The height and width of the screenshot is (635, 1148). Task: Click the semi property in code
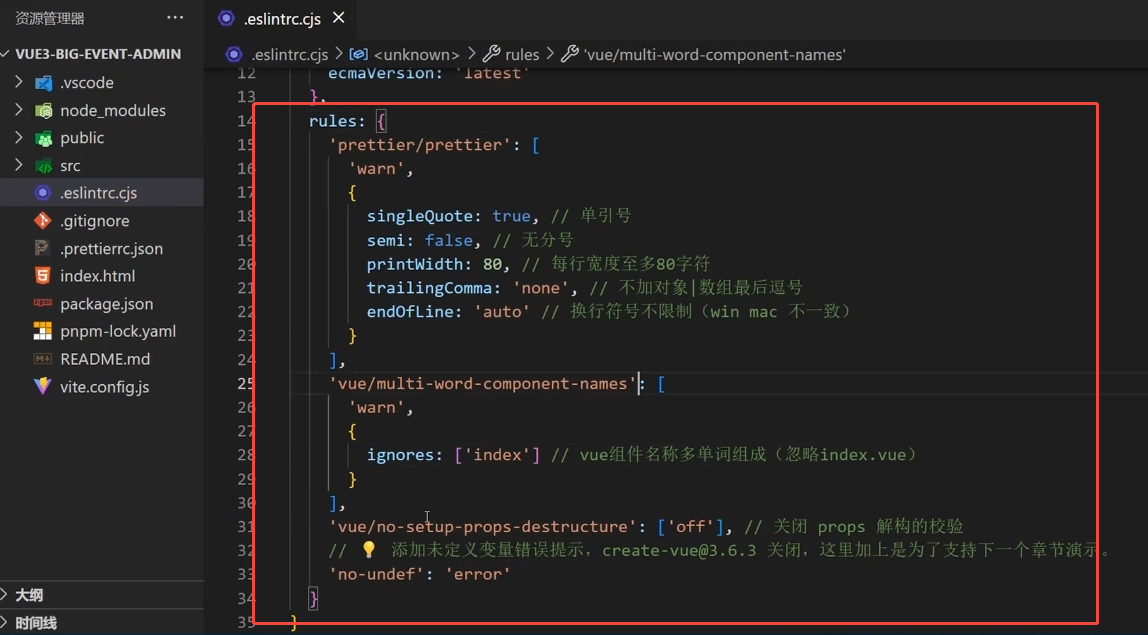tap(386, 240)
